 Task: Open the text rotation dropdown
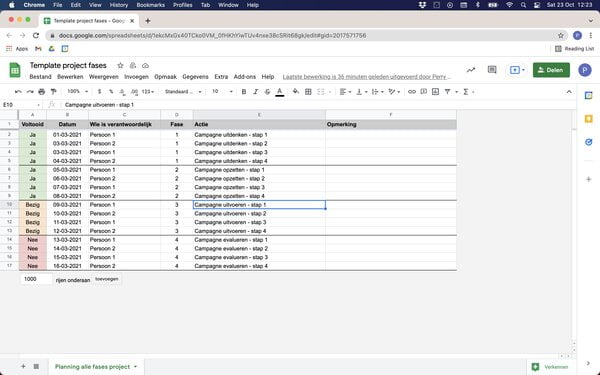[394, 92]
